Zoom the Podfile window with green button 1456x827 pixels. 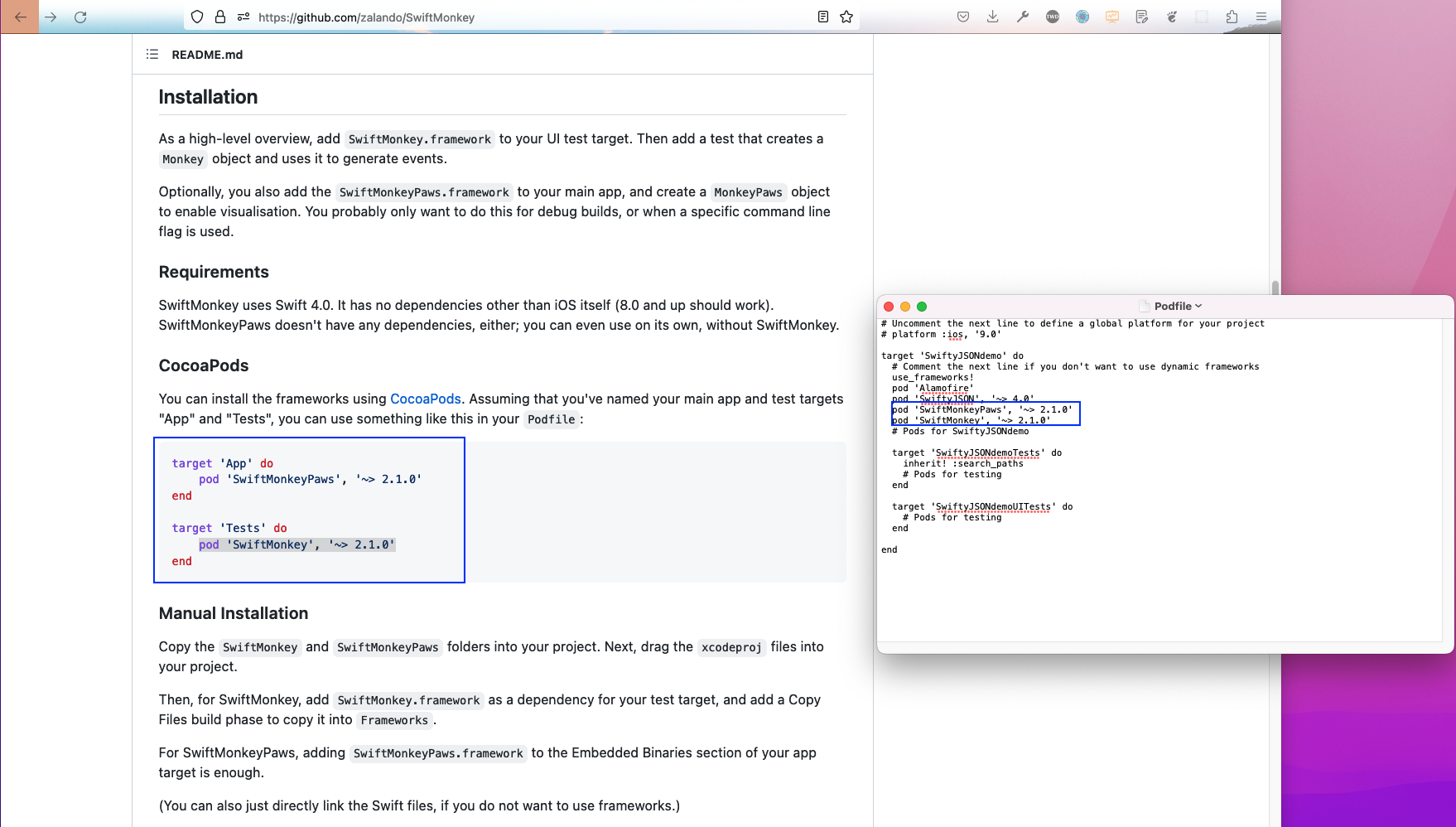[922, 306]
